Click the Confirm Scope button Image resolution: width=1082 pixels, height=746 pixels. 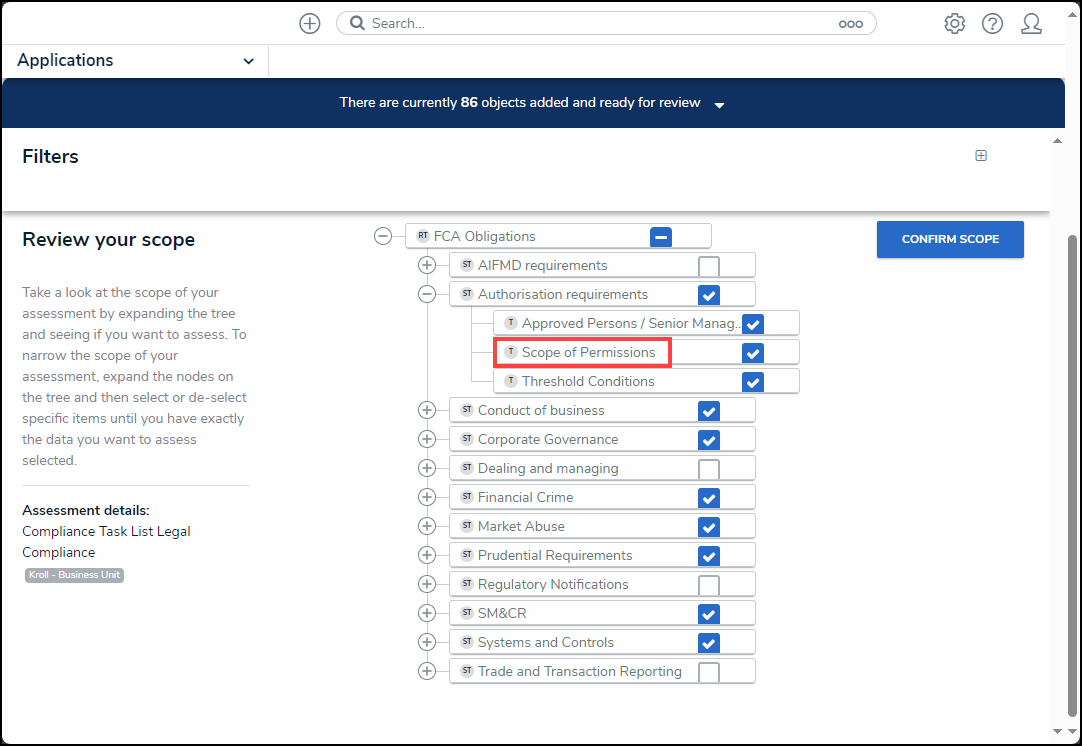(949, 240)
